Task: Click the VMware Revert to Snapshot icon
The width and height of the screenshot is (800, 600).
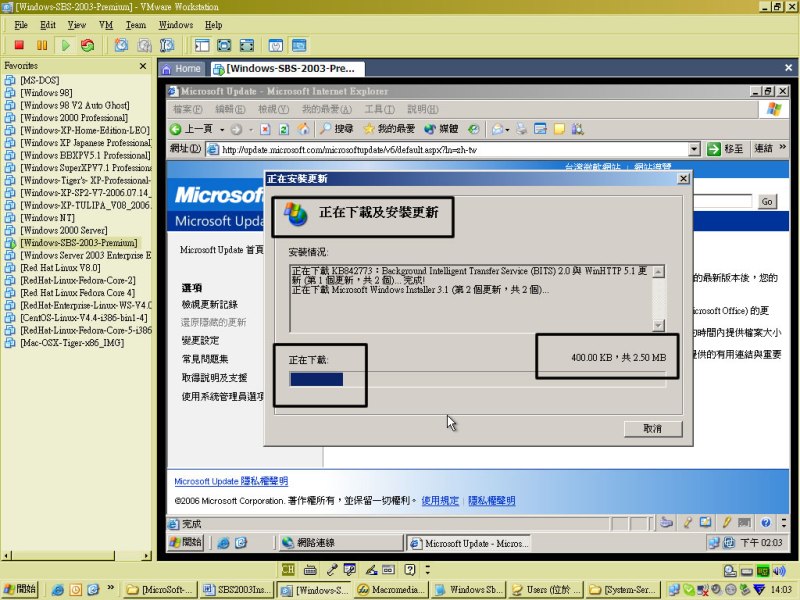Action: tap(144, 45)
